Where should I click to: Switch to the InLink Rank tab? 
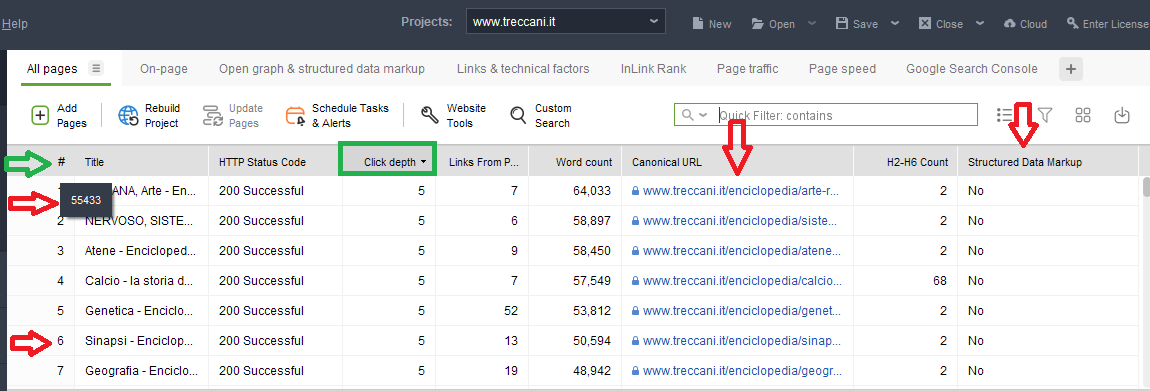pyautogui.click(x=653, y=69)
